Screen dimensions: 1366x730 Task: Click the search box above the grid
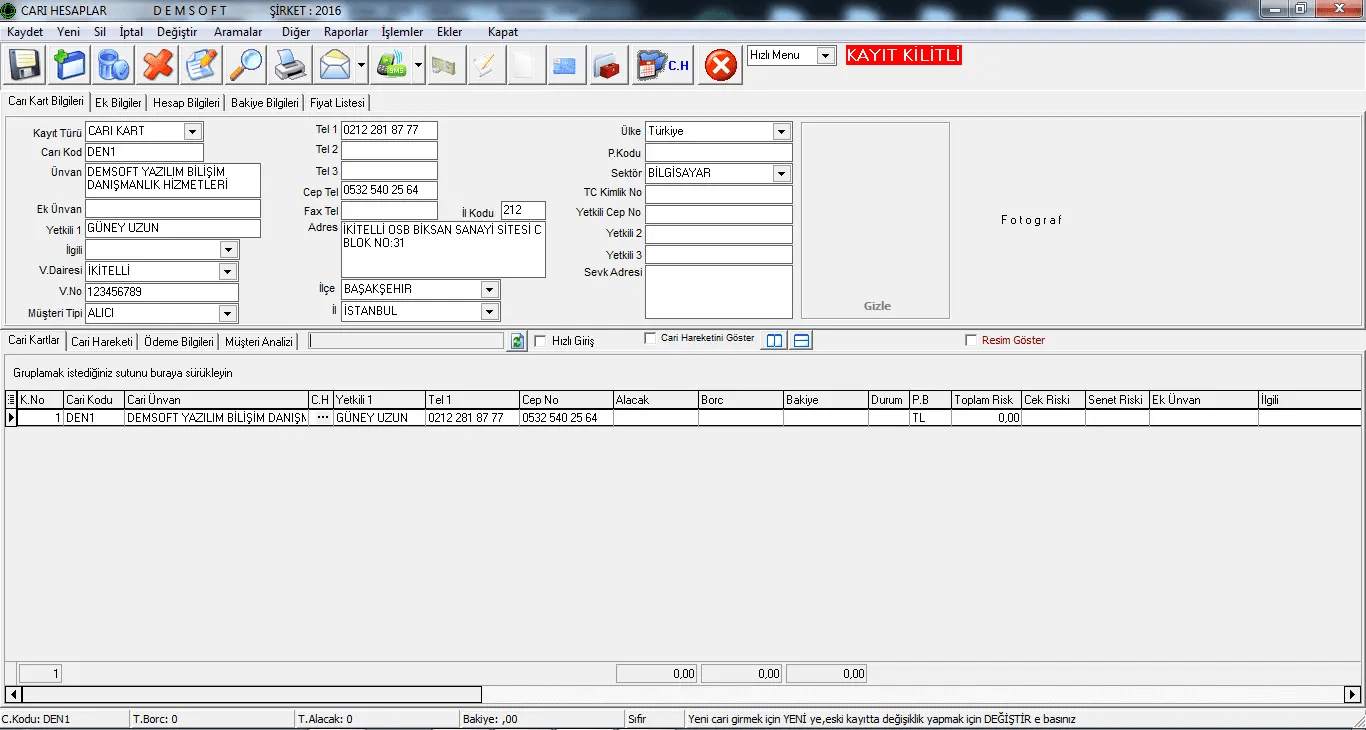tap(406, 341)
